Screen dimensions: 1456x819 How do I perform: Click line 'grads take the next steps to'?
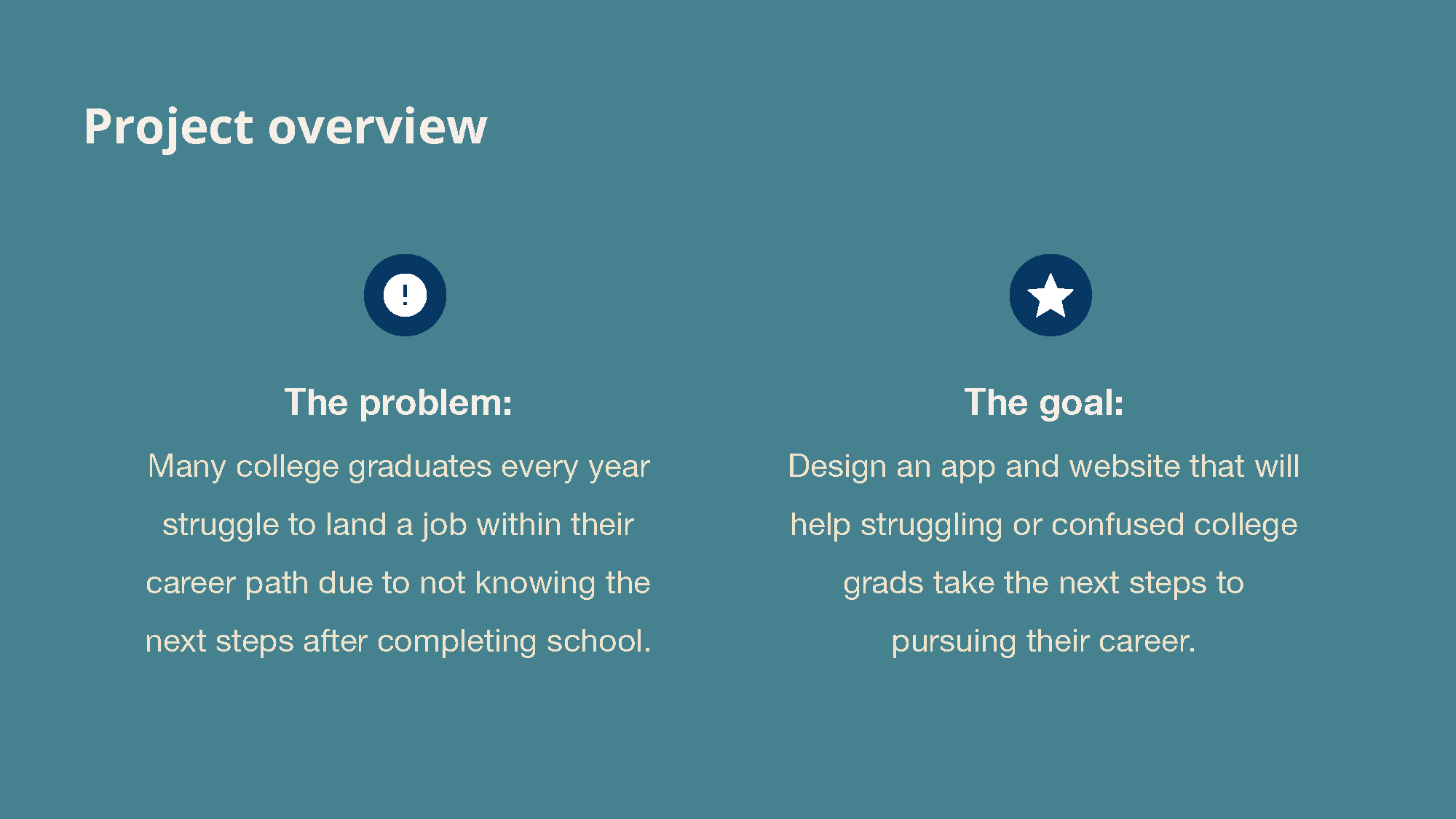pos(1044,583)
